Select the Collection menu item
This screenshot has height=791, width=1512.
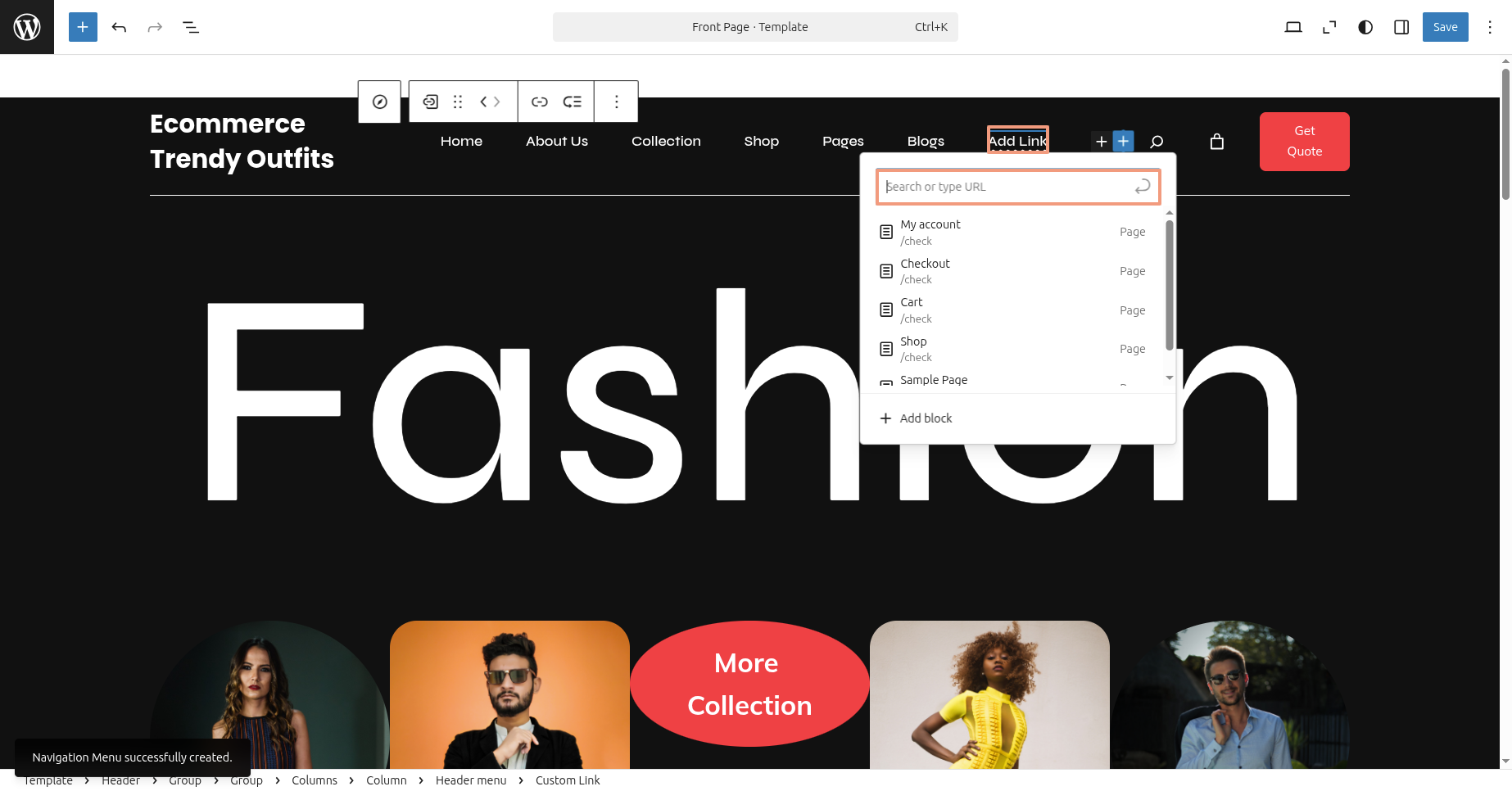pos(666,141)
